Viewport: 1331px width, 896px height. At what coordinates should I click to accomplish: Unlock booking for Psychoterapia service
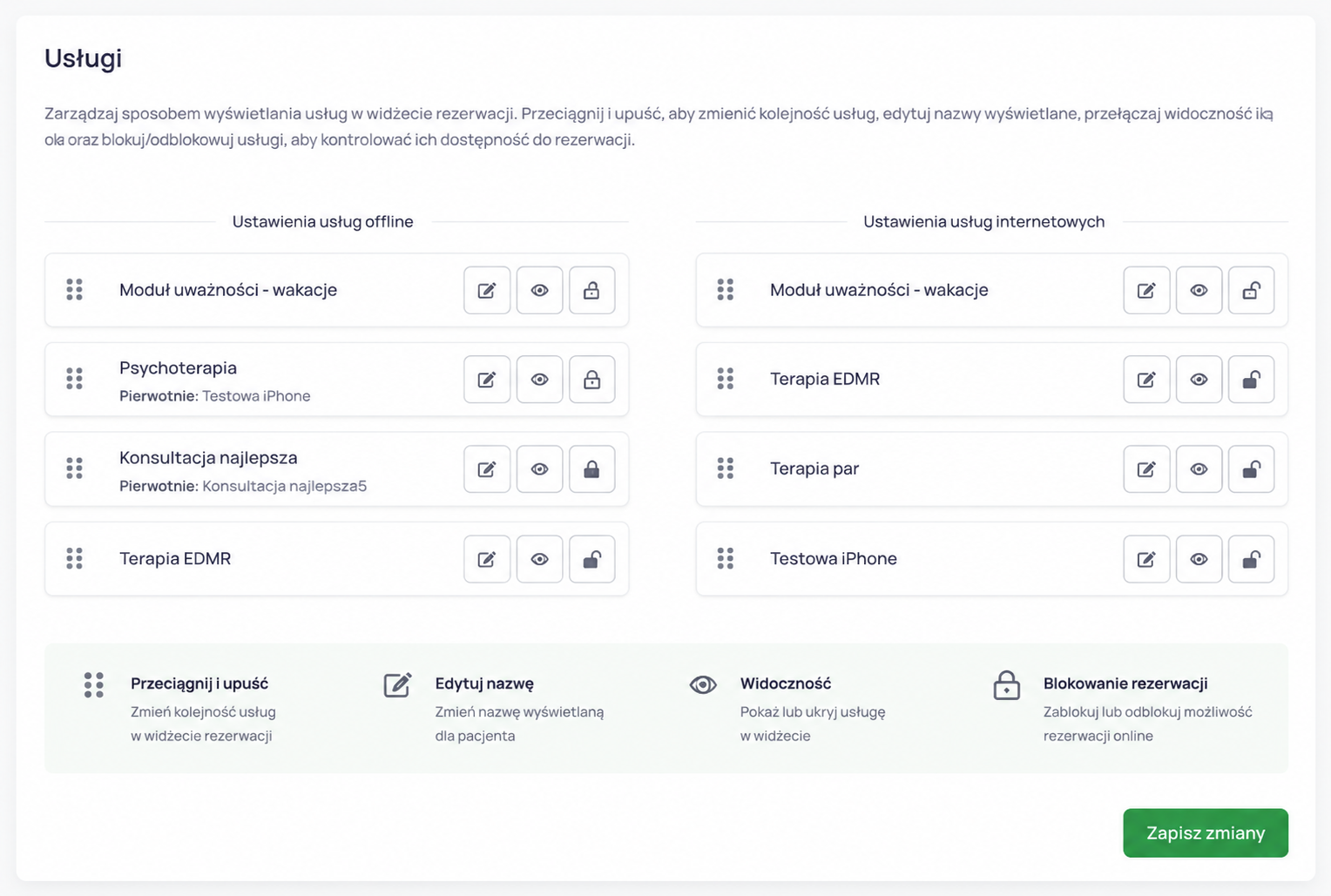click(x=591, y=380)
